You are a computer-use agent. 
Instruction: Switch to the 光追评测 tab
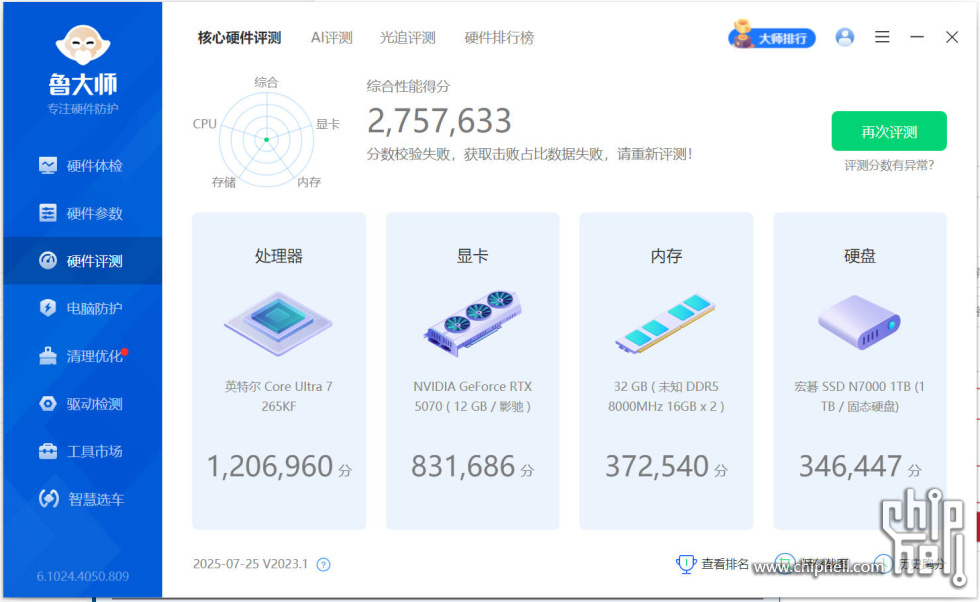(x=408, y=38)
